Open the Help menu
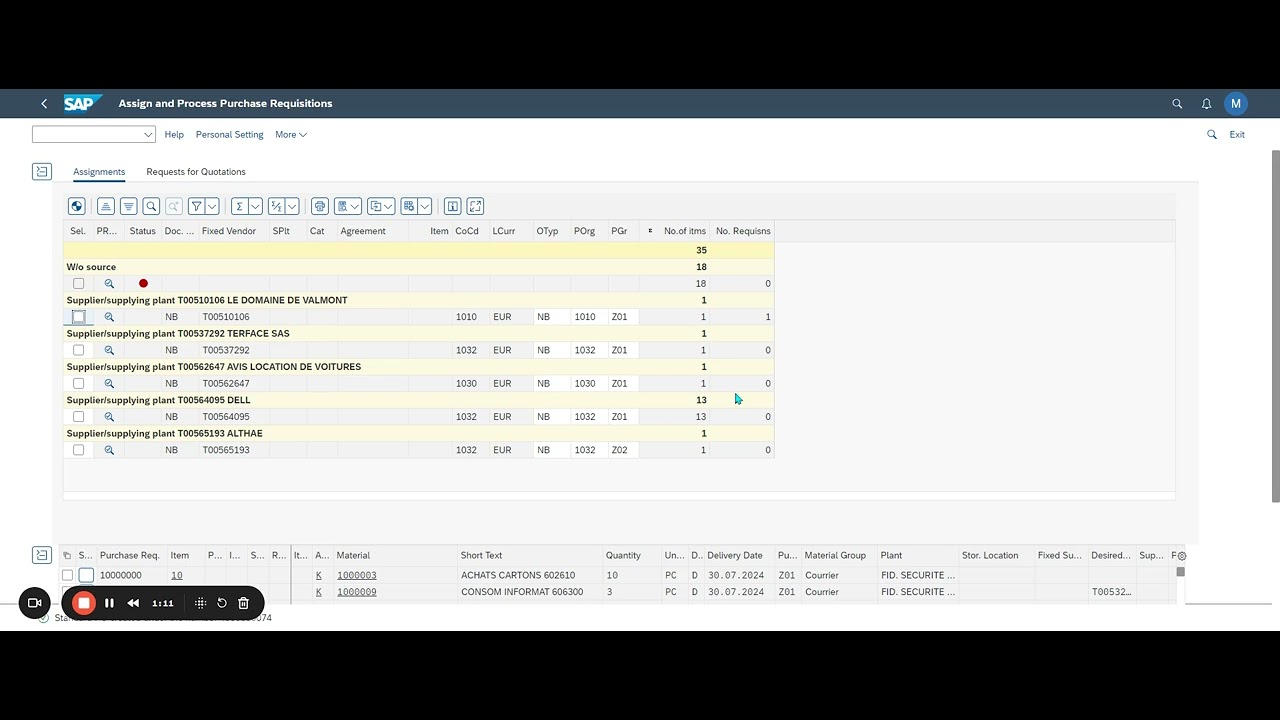The image size is (1280, 720). tap(174, 134)
